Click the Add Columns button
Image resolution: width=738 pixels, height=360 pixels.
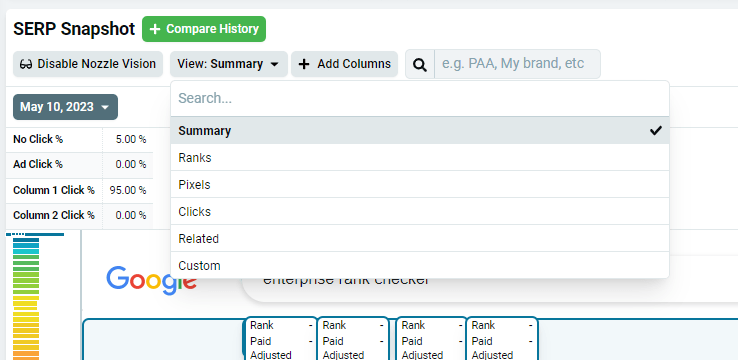(345, 64)
